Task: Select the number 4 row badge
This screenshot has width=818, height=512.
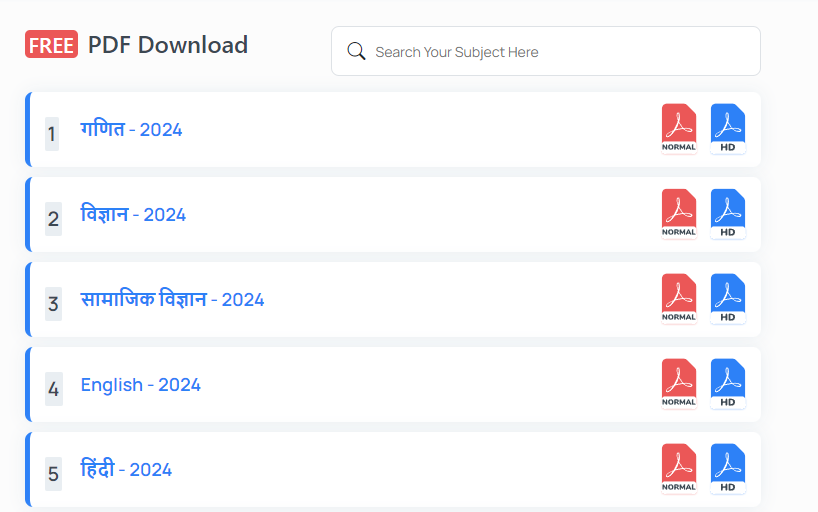Action: click(53, 388)
